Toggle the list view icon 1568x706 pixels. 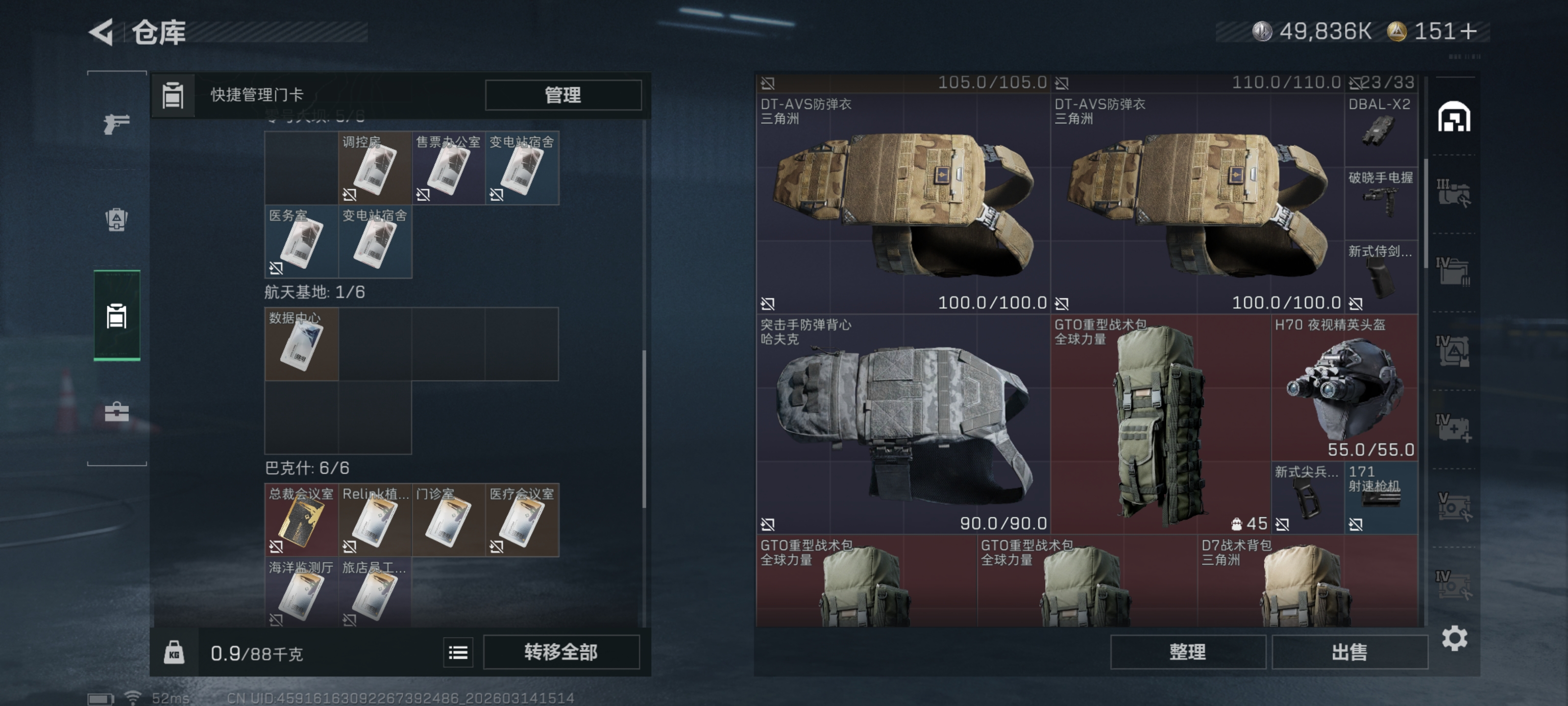coord(458,653)
